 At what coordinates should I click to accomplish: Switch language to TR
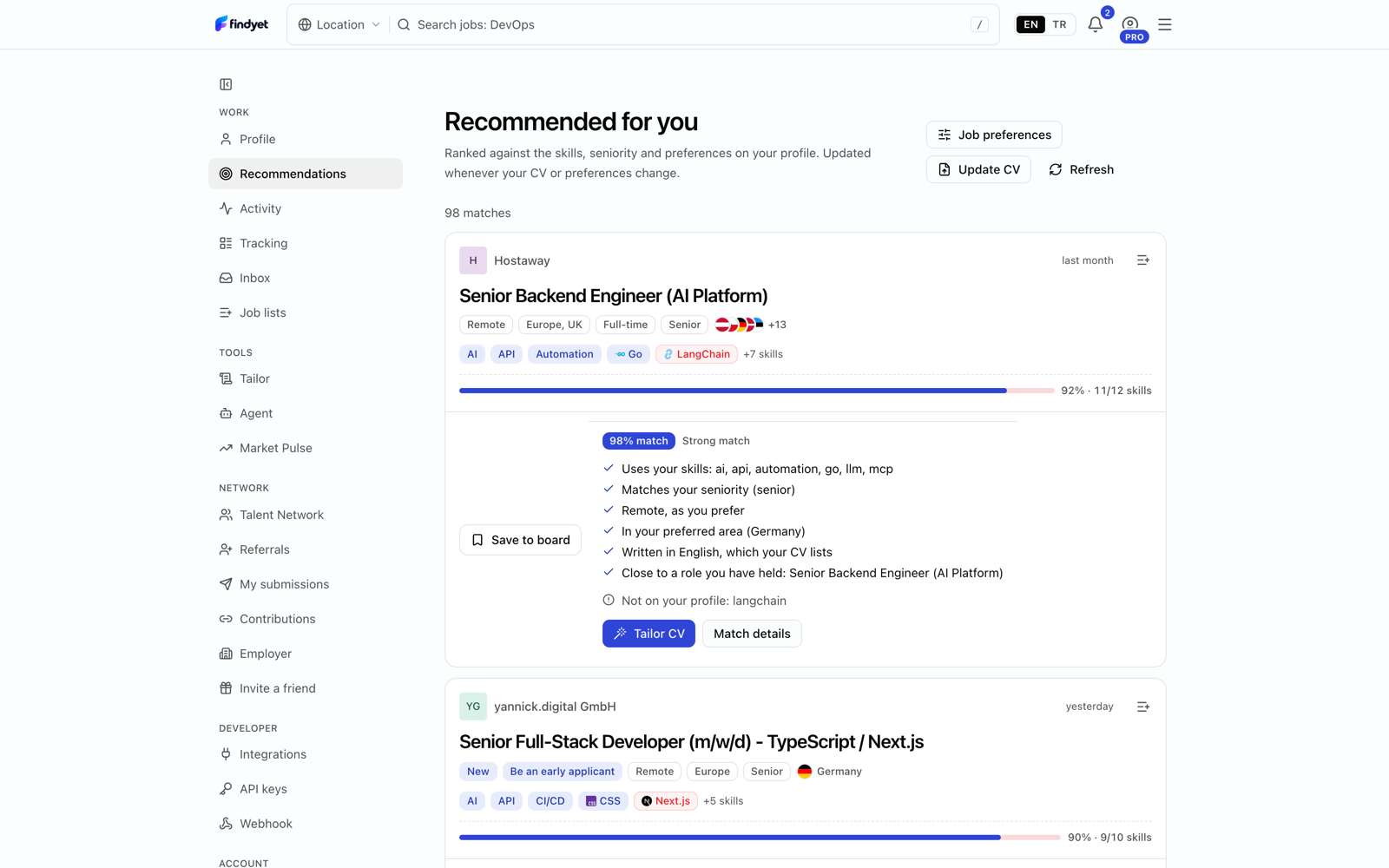click(1059, 24)
